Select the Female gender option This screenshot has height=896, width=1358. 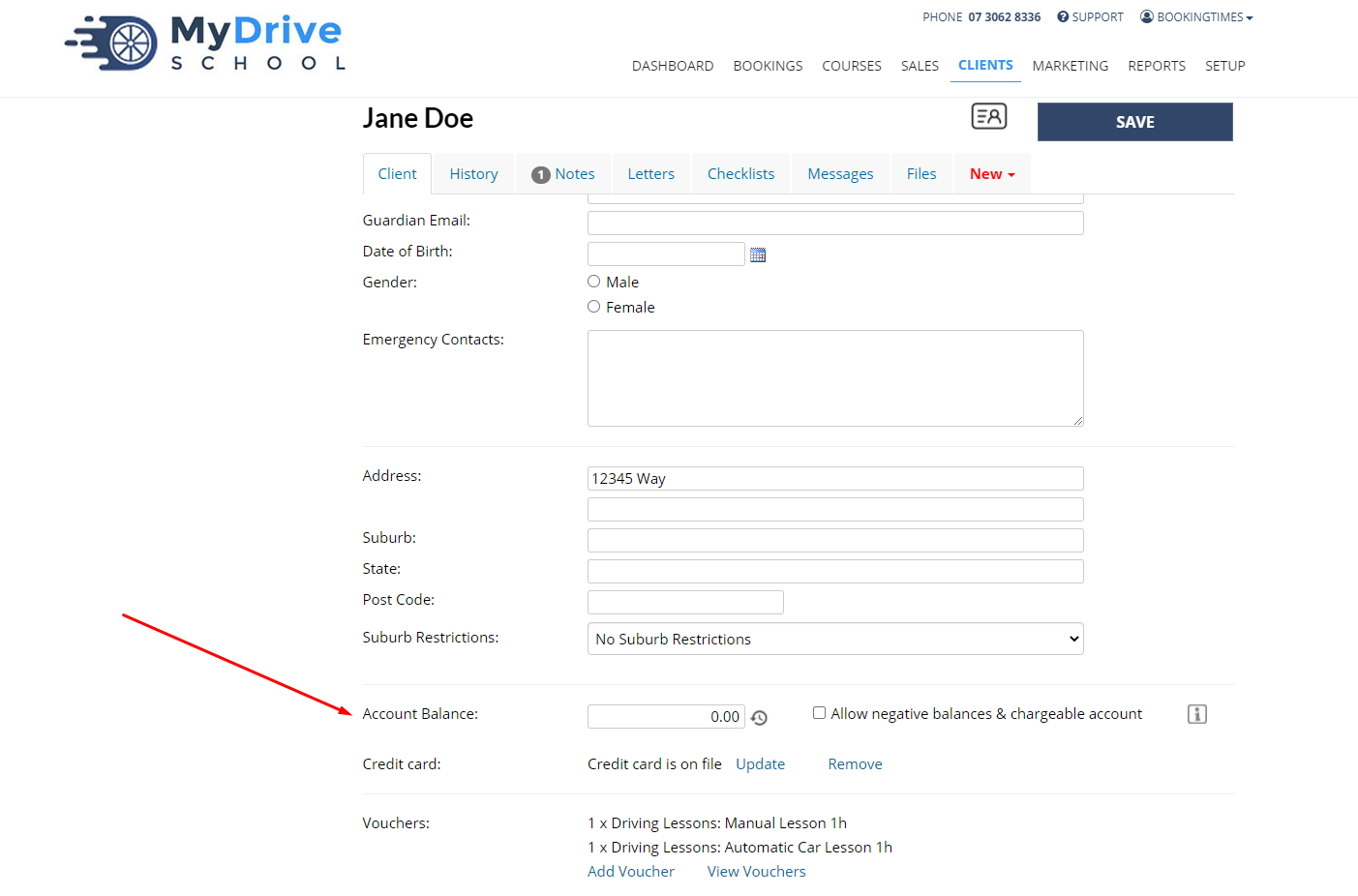(594, 307)
